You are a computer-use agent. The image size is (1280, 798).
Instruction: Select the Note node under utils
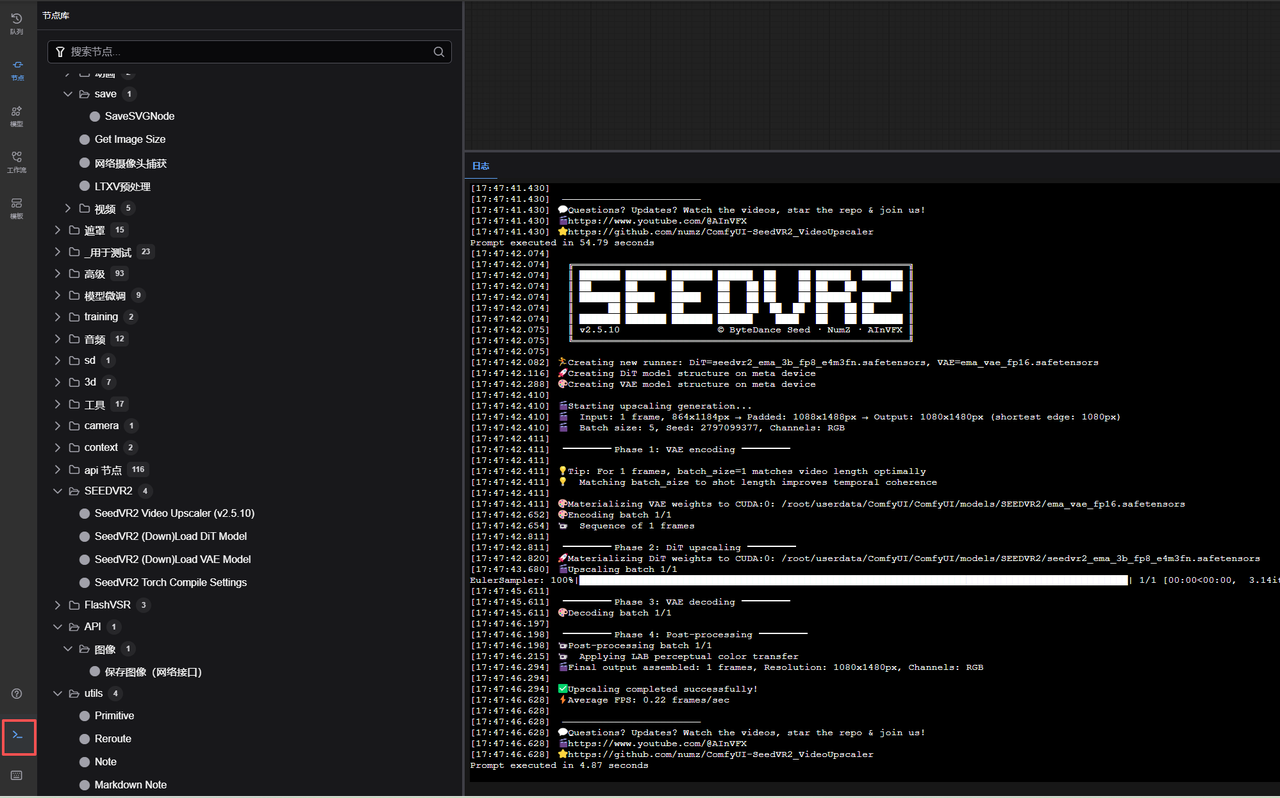pos(106,762)
